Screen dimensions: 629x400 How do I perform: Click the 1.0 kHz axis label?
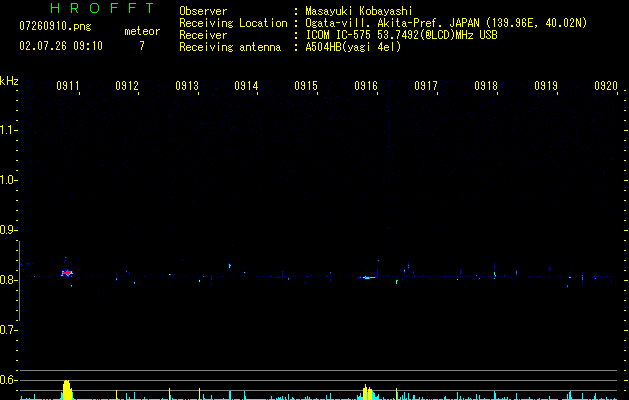(x=8, y=180)
